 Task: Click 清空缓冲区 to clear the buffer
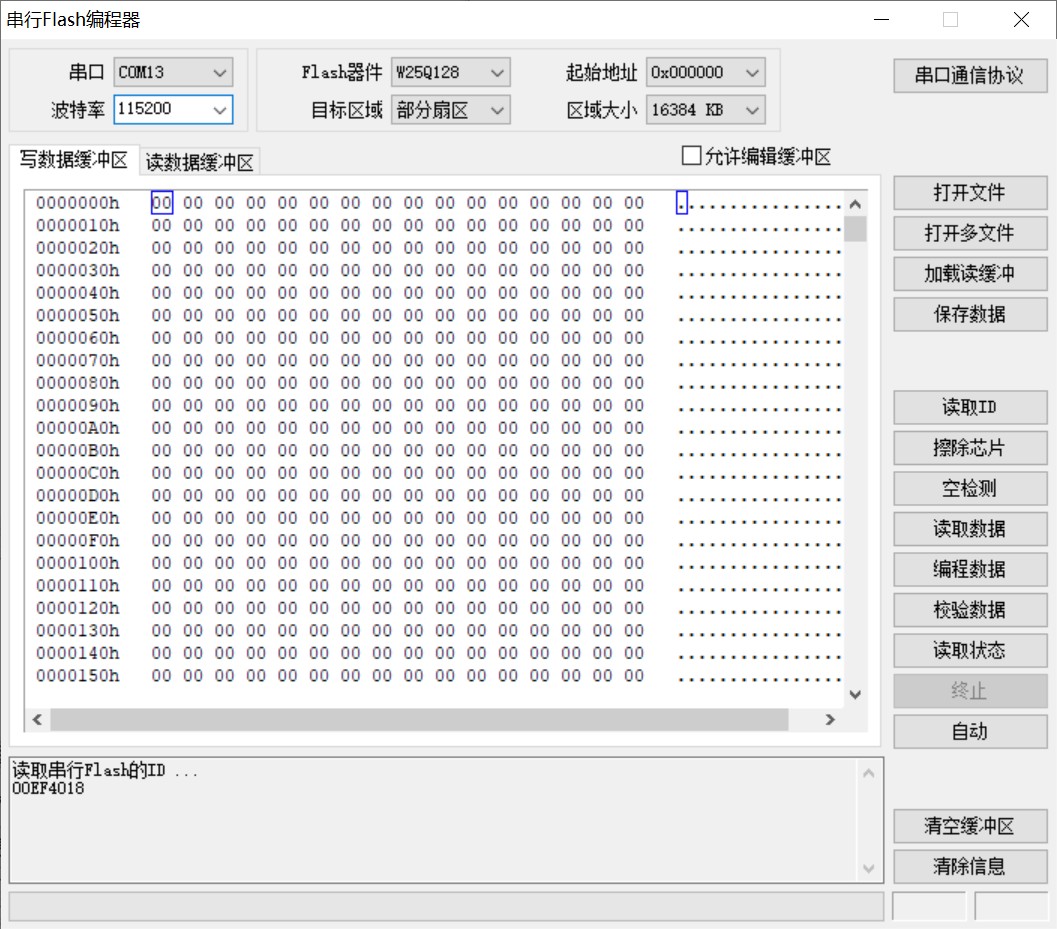(x=969, y=826)
